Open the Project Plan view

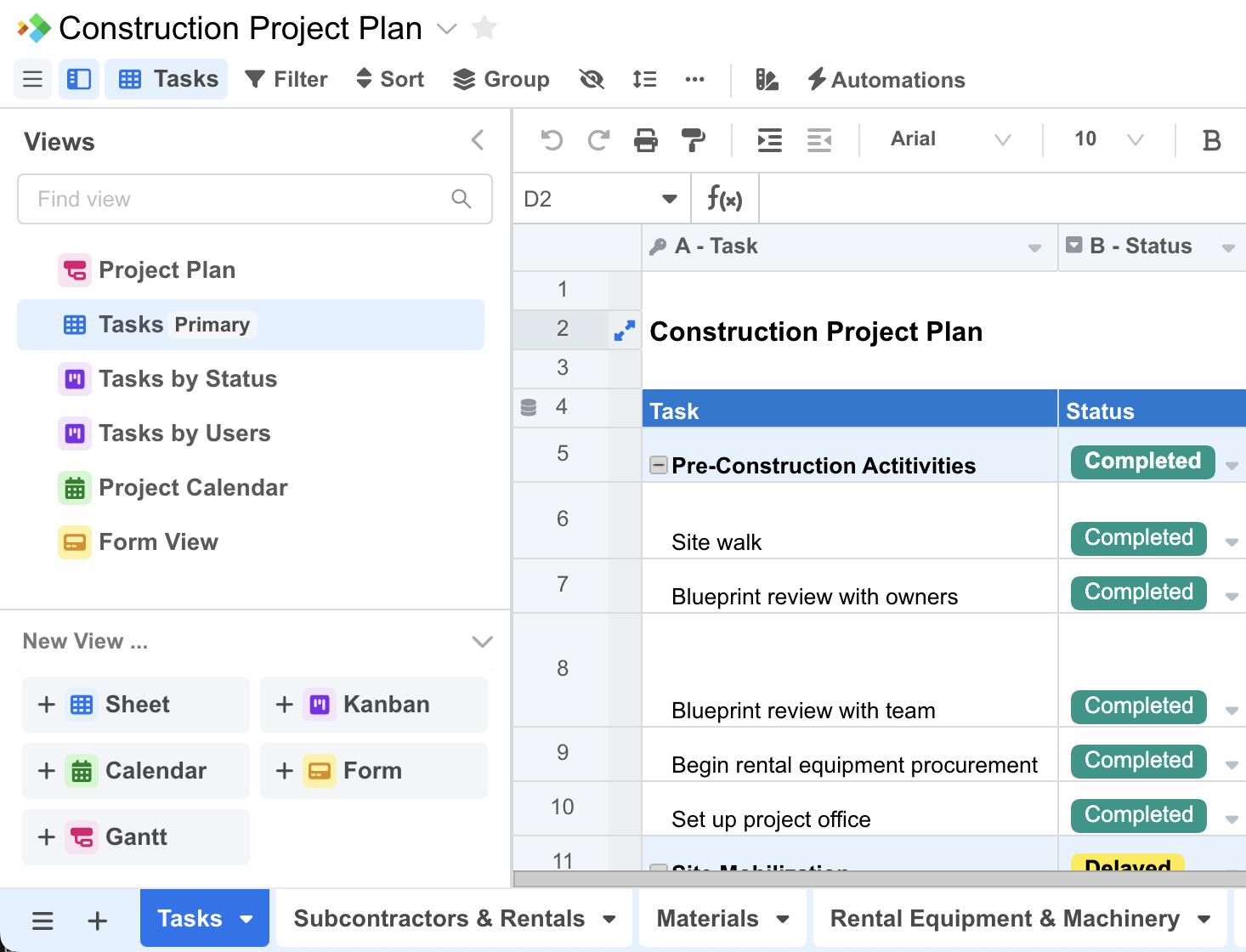[251, 270]
